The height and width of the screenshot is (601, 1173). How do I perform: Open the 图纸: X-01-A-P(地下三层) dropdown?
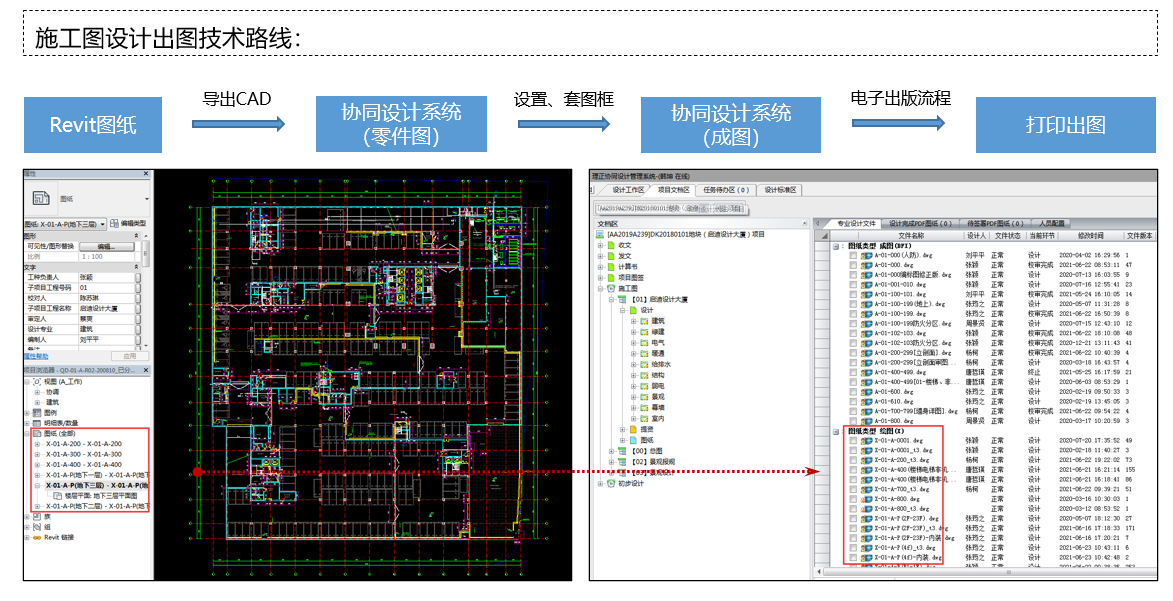point(102,223)
